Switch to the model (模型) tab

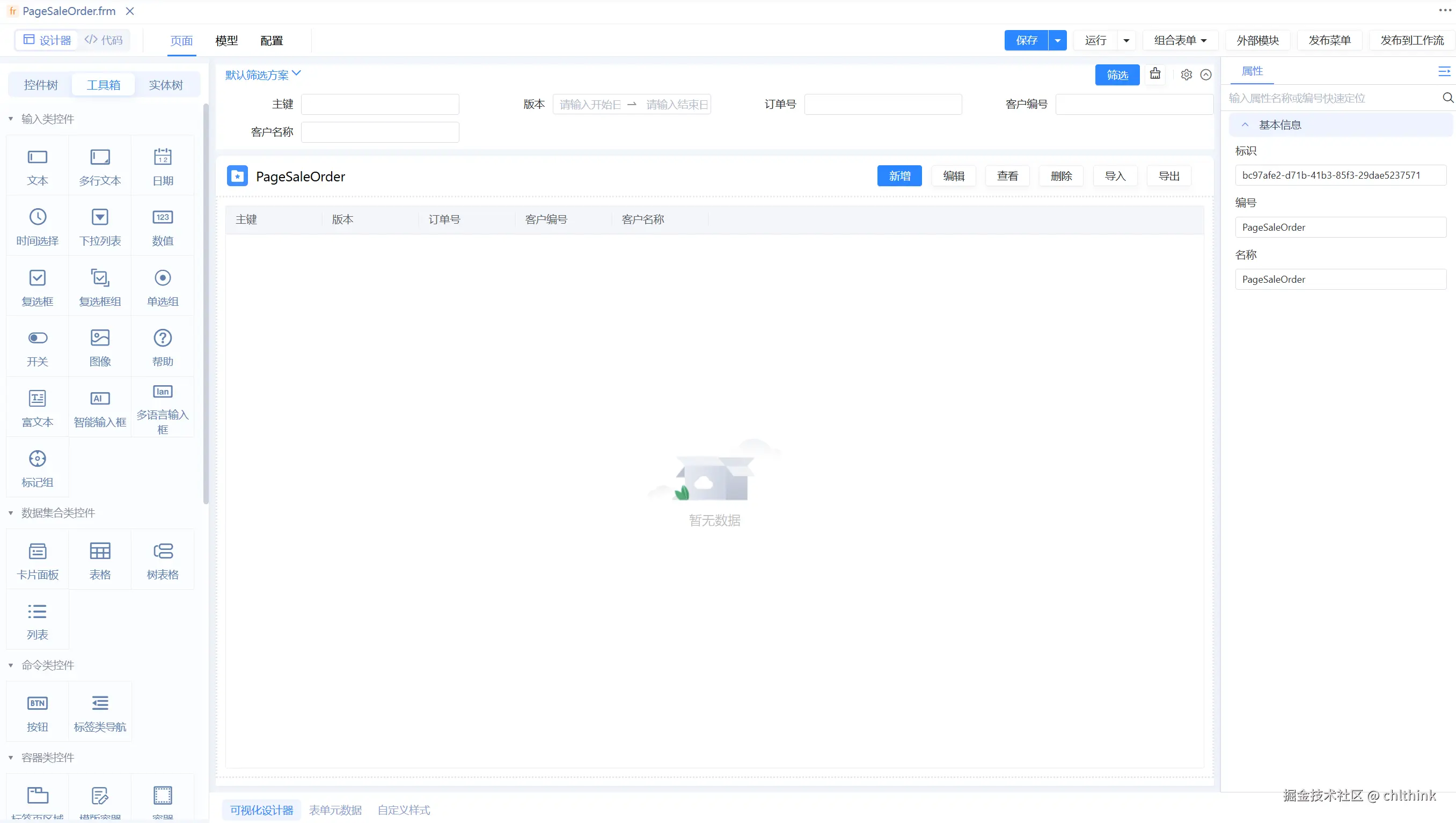(x=226, y=41)
